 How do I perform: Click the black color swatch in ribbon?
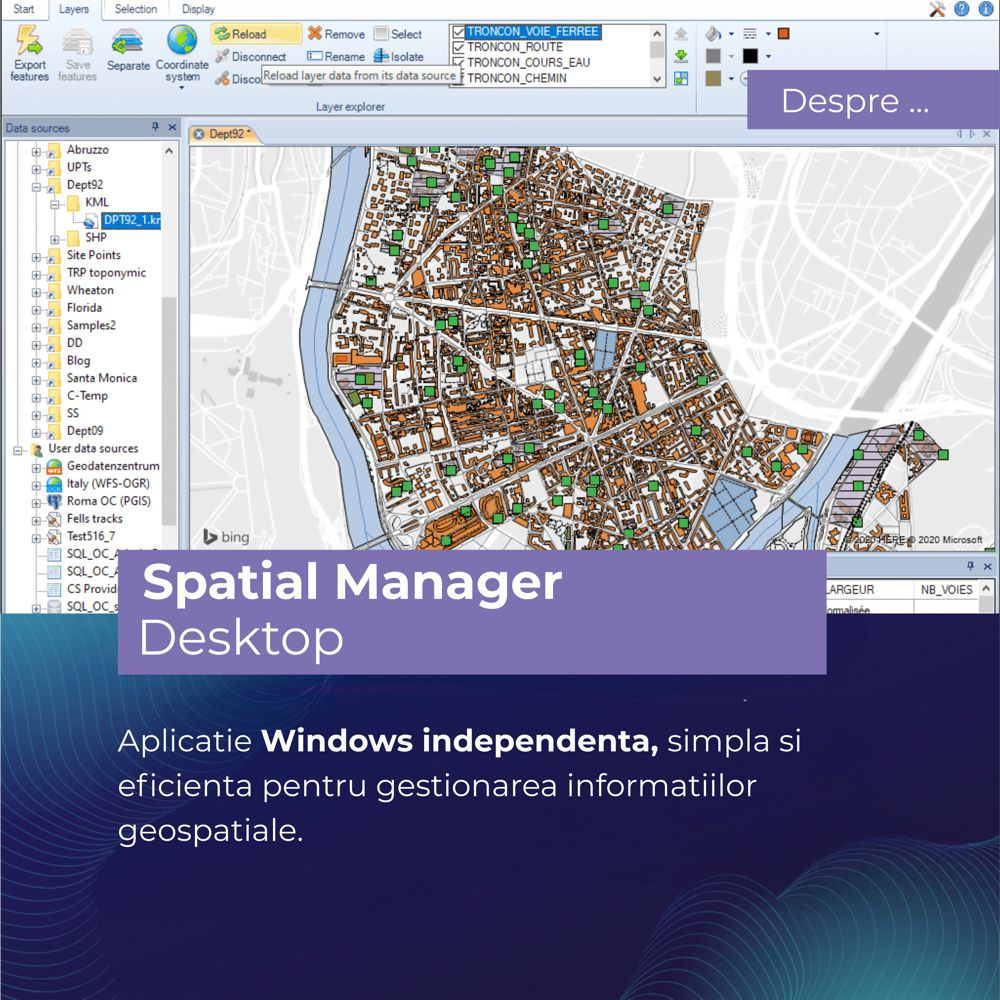[x=750, y=56]
